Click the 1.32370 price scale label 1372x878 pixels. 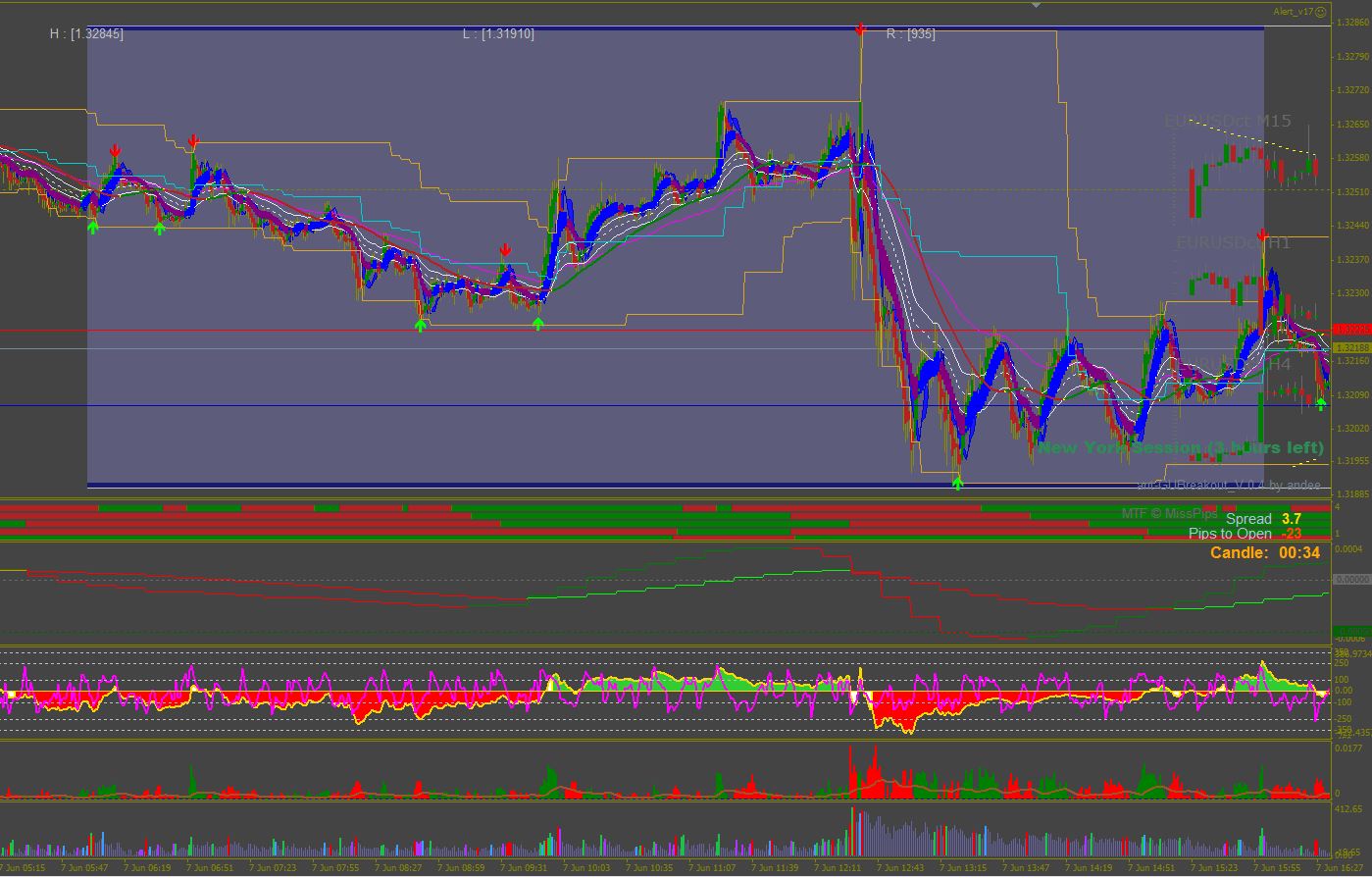click(x=1352, y=260)
